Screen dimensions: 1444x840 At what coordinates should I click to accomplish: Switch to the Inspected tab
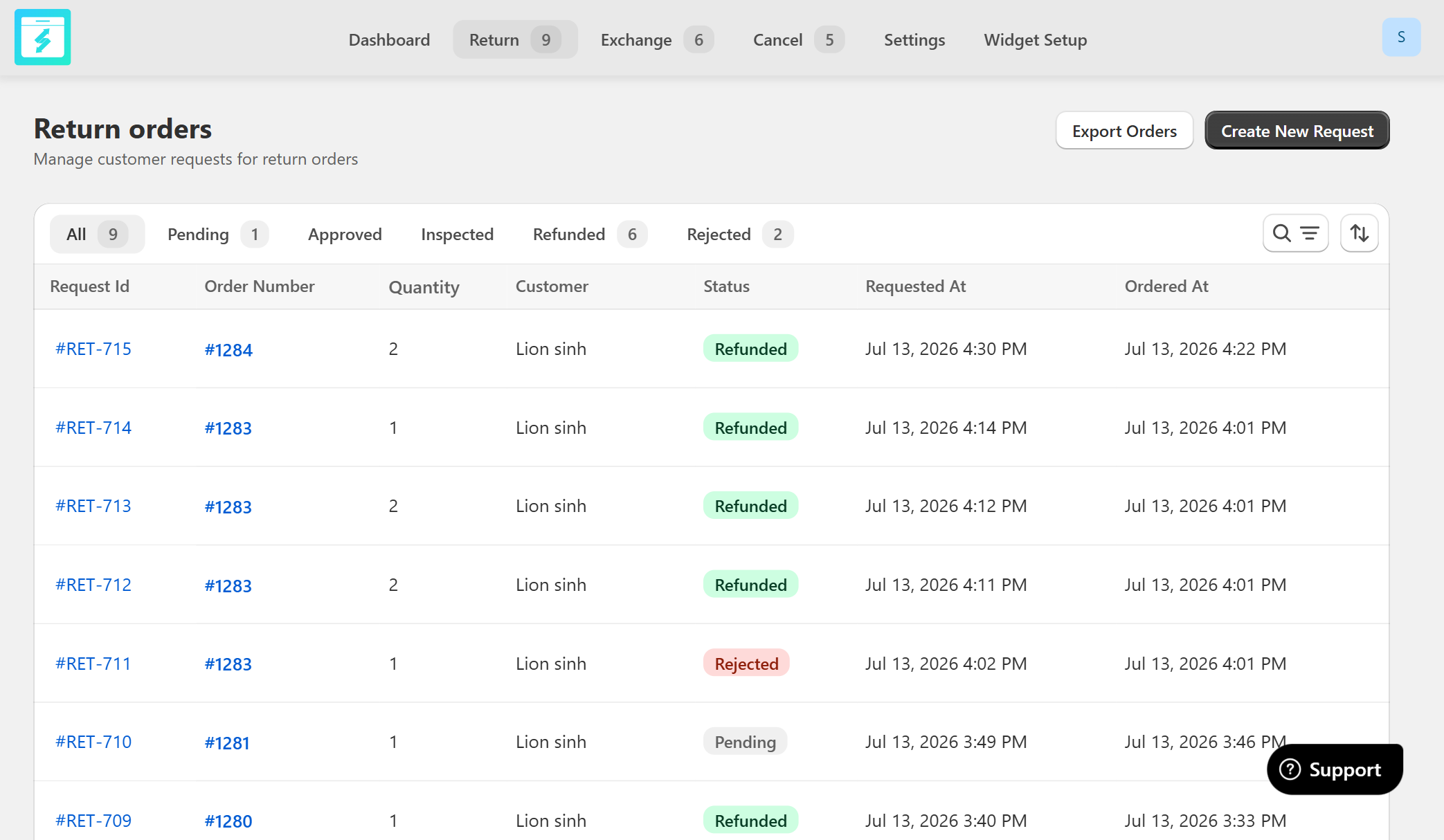point(457,235)
